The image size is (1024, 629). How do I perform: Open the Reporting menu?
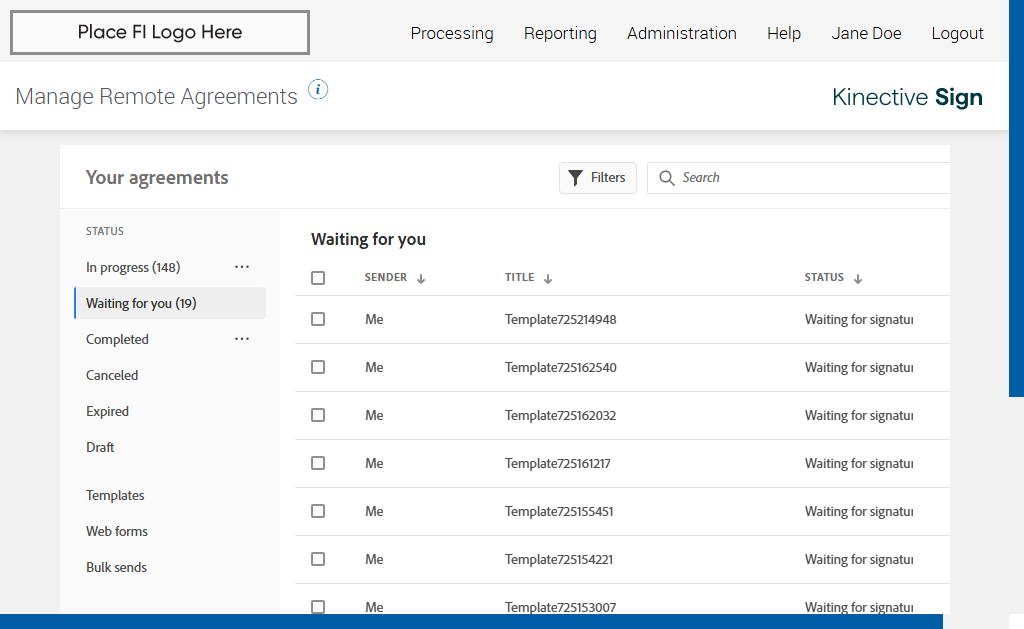coord(560,33)
